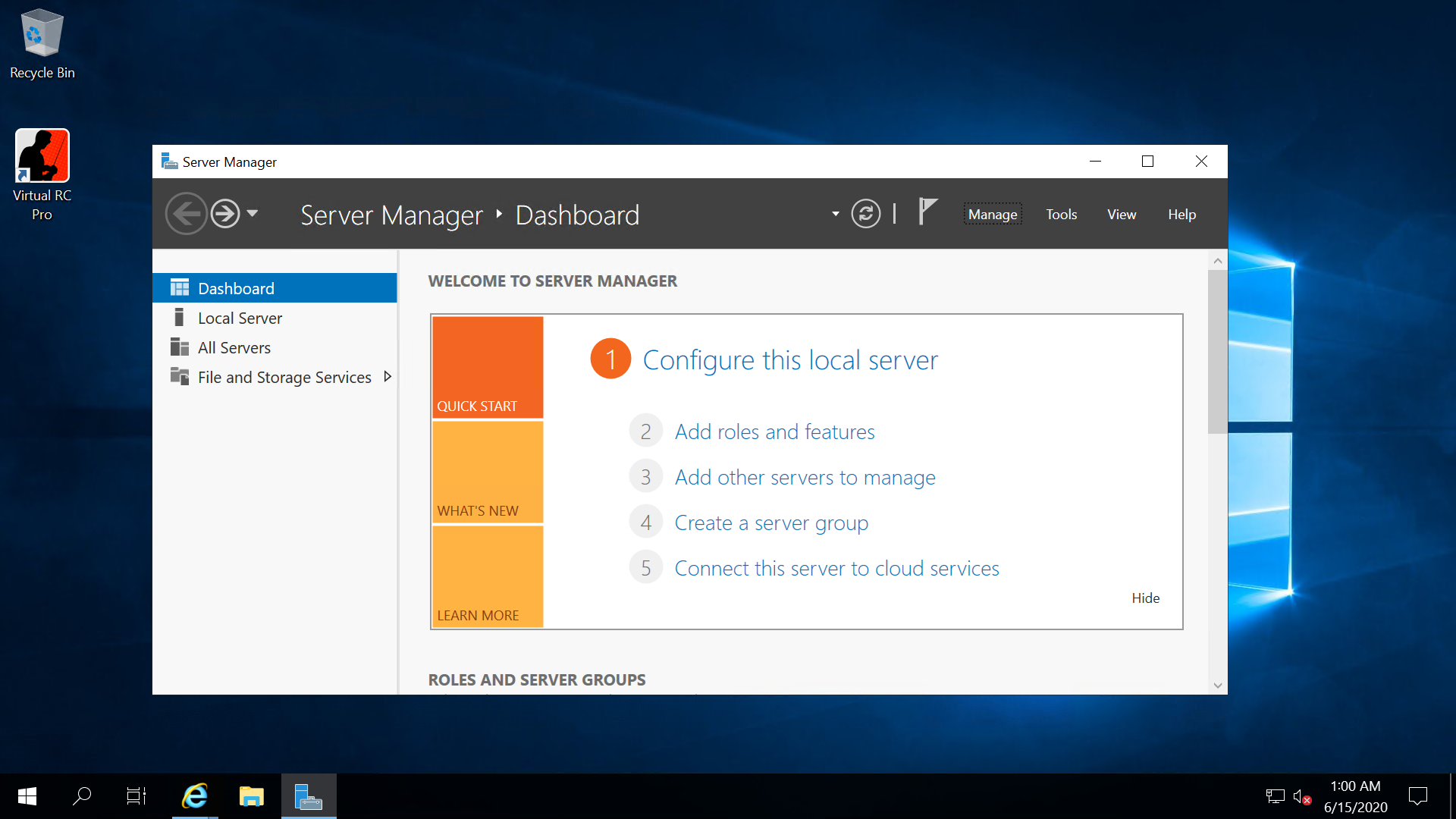1456x819 pixels.
Task: Select the WHAT'S NEW tile
Action: pos(488,472)
